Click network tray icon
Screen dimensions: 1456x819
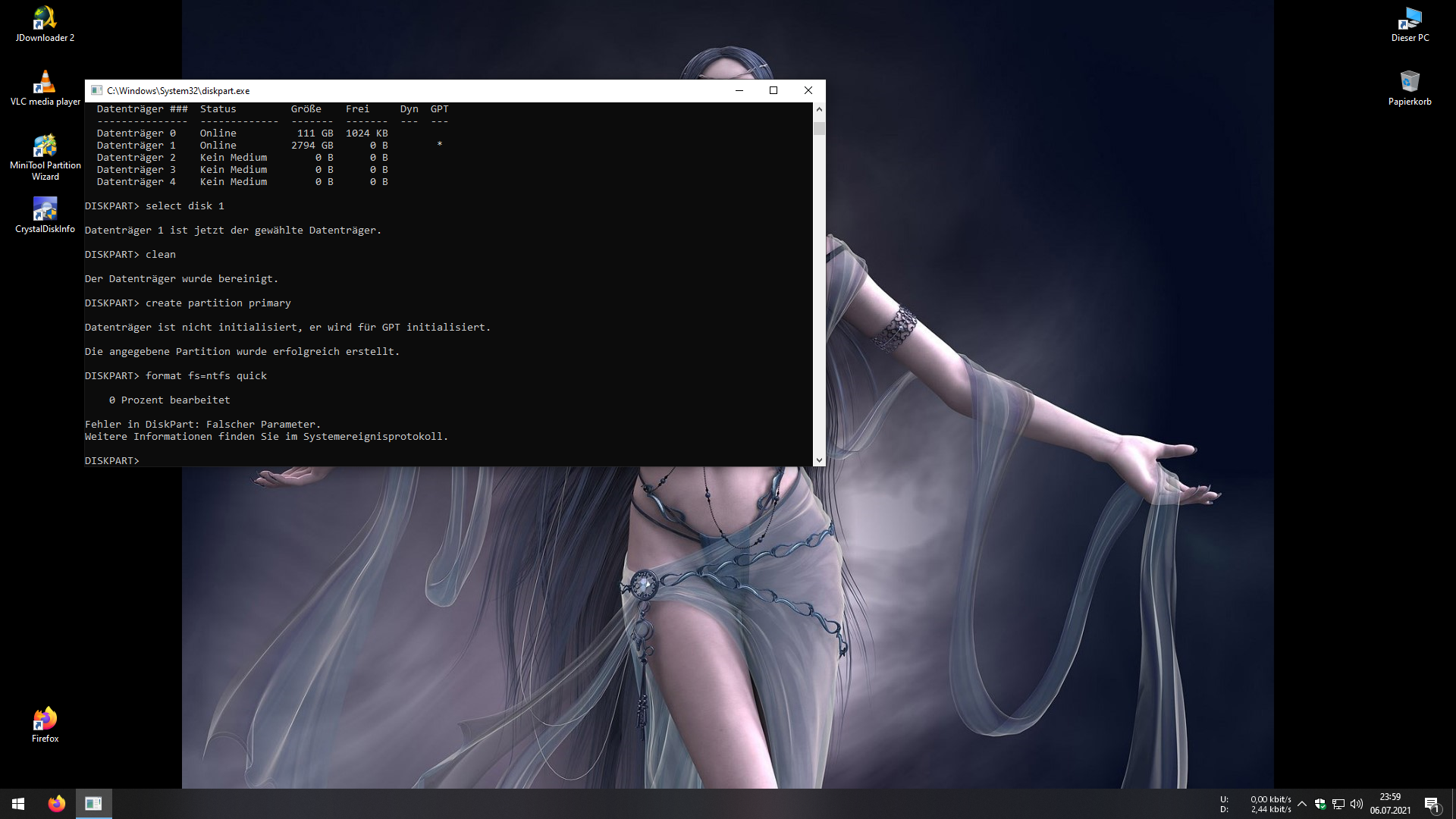pyautogui.click(x=1338, y=804)
